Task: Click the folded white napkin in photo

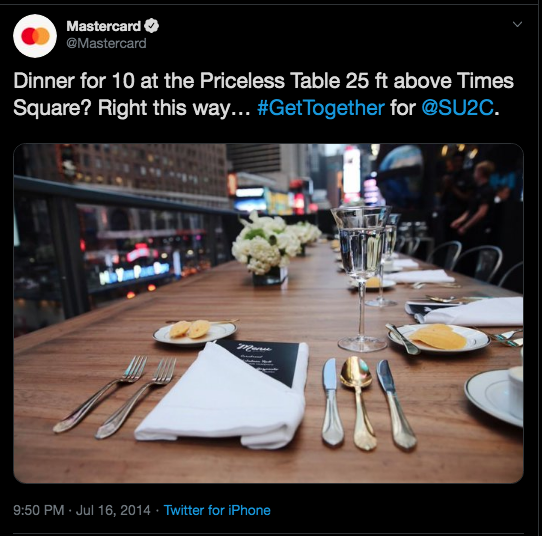Action: tap(221, 397)
